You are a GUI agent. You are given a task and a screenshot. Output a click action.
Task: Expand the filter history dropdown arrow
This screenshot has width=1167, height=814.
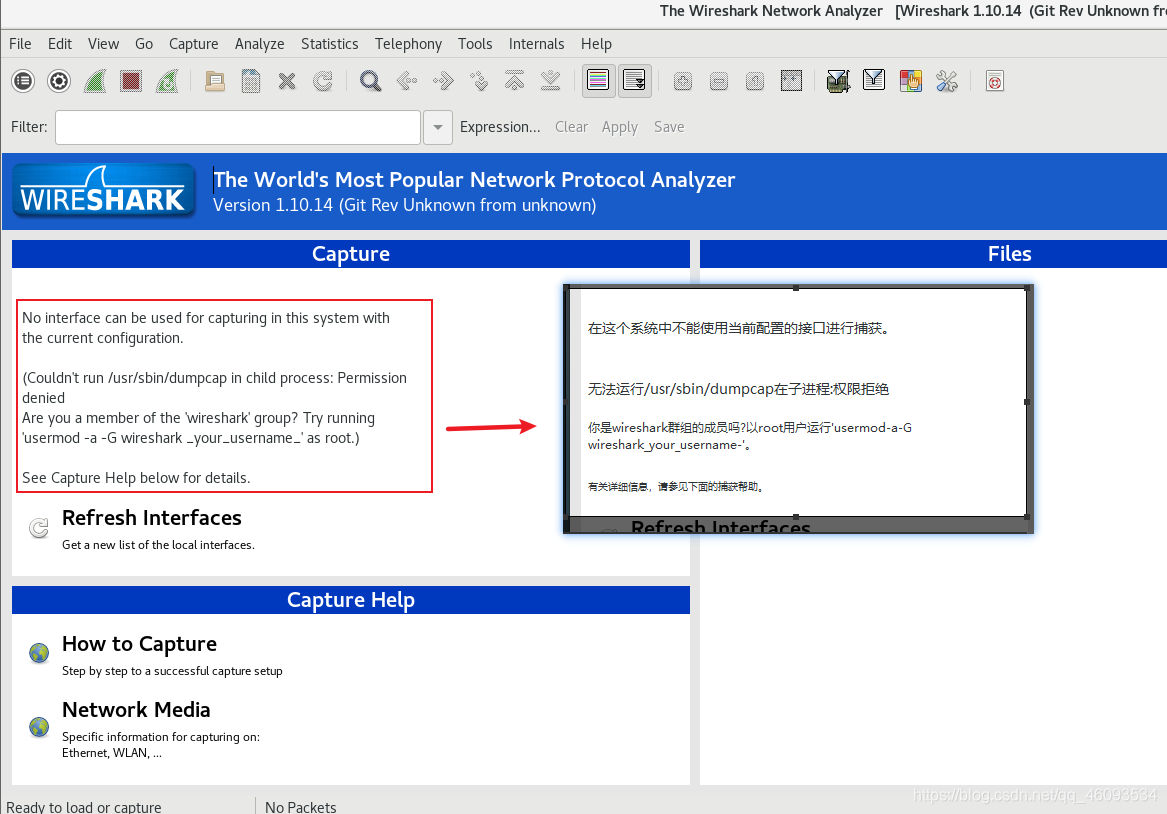point(438,127)
